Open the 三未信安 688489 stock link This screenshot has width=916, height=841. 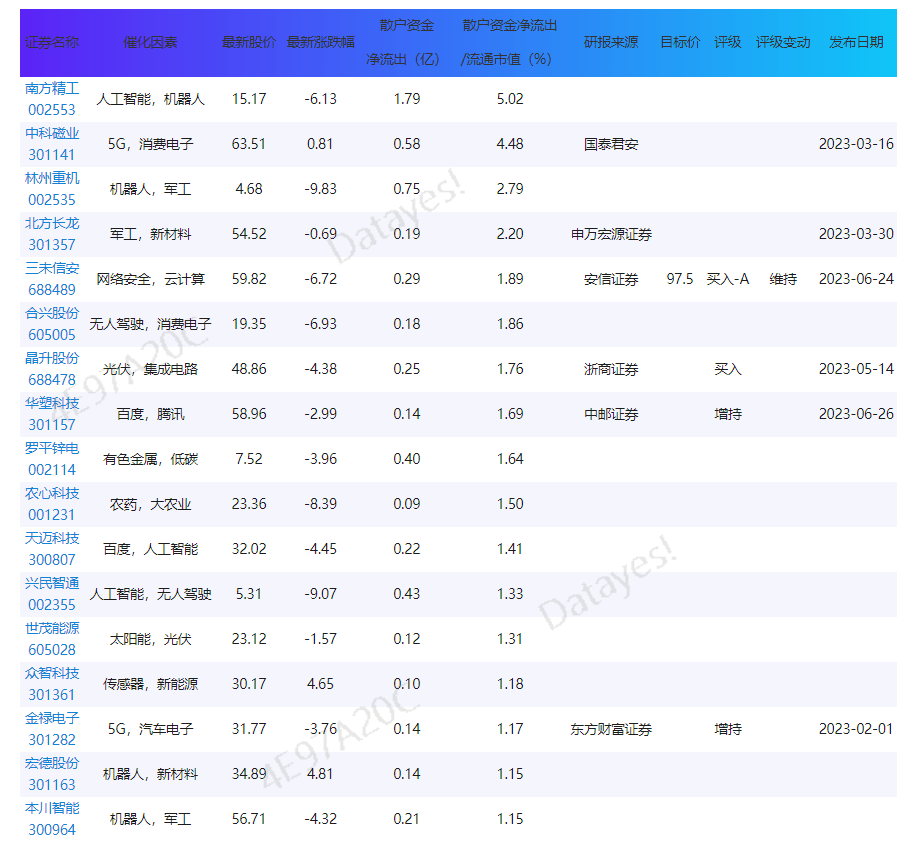coord(52,279)
